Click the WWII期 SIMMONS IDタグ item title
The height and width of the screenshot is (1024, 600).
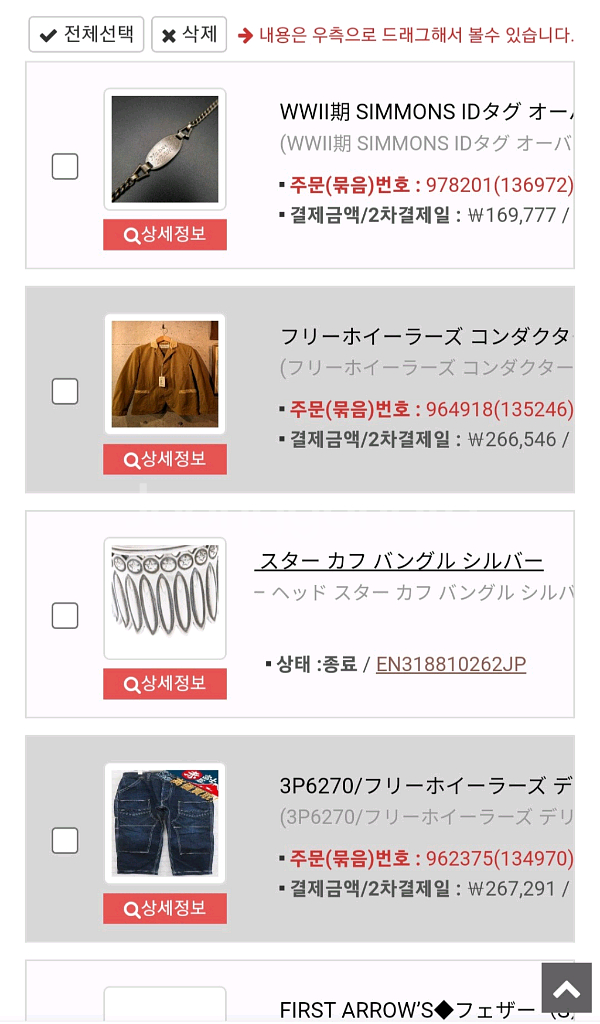pyautogui.click(x=425, y=111)
